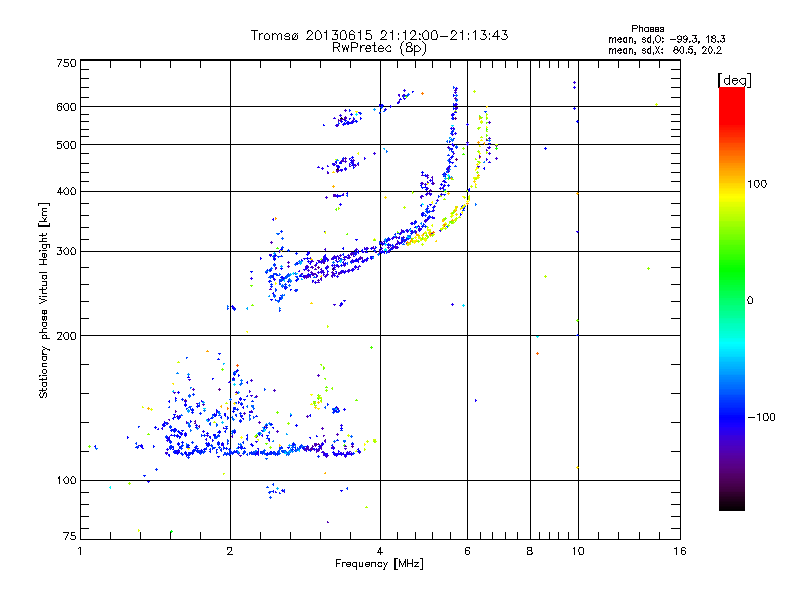Click the '500' y-axis tick label

point(66,145)
